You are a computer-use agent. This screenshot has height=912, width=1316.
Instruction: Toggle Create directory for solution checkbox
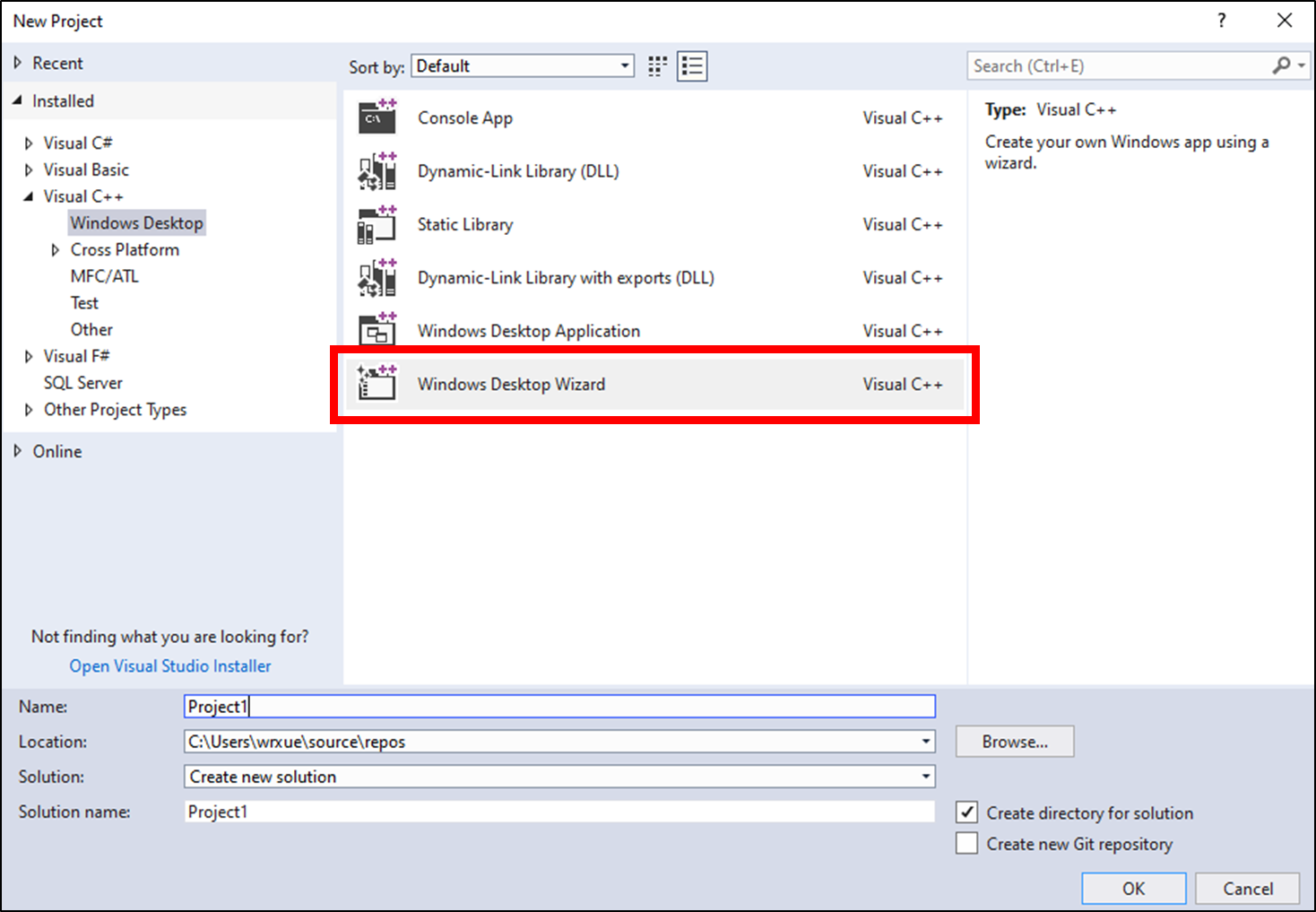(x=966, y=812)
